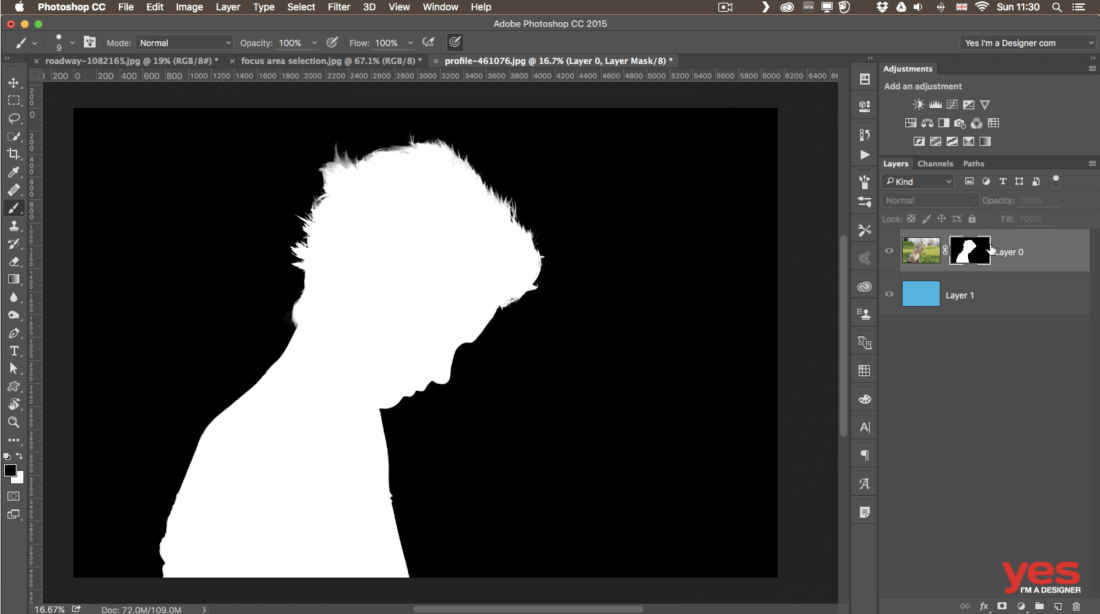This screenshot has width=1100, height=614.
Task: Hide Layer 0 using its eye icon
Action: (x=889, y=252)
